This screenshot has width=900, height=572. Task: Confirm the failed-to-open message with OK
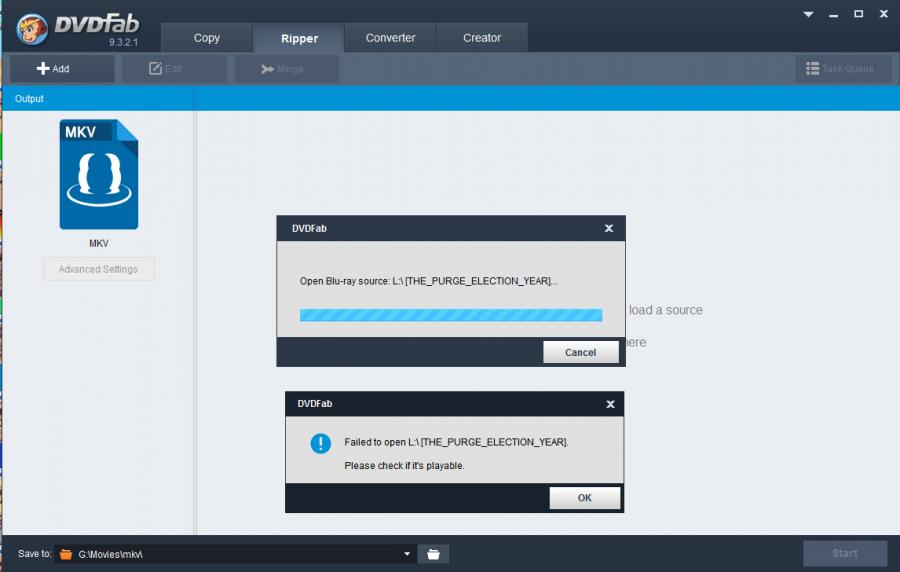coord(584,498)
